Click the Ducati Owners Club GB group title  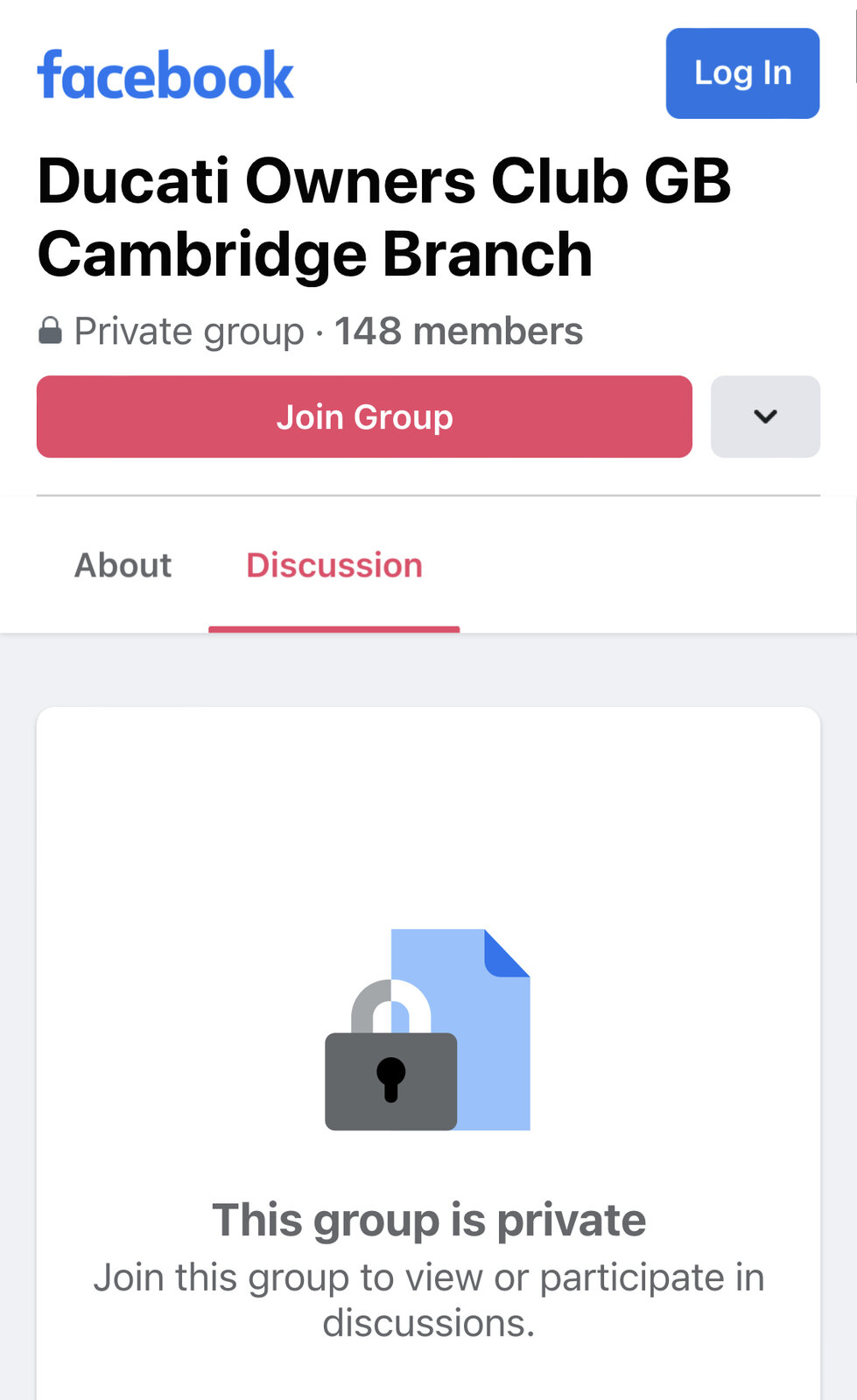point(383,181)
